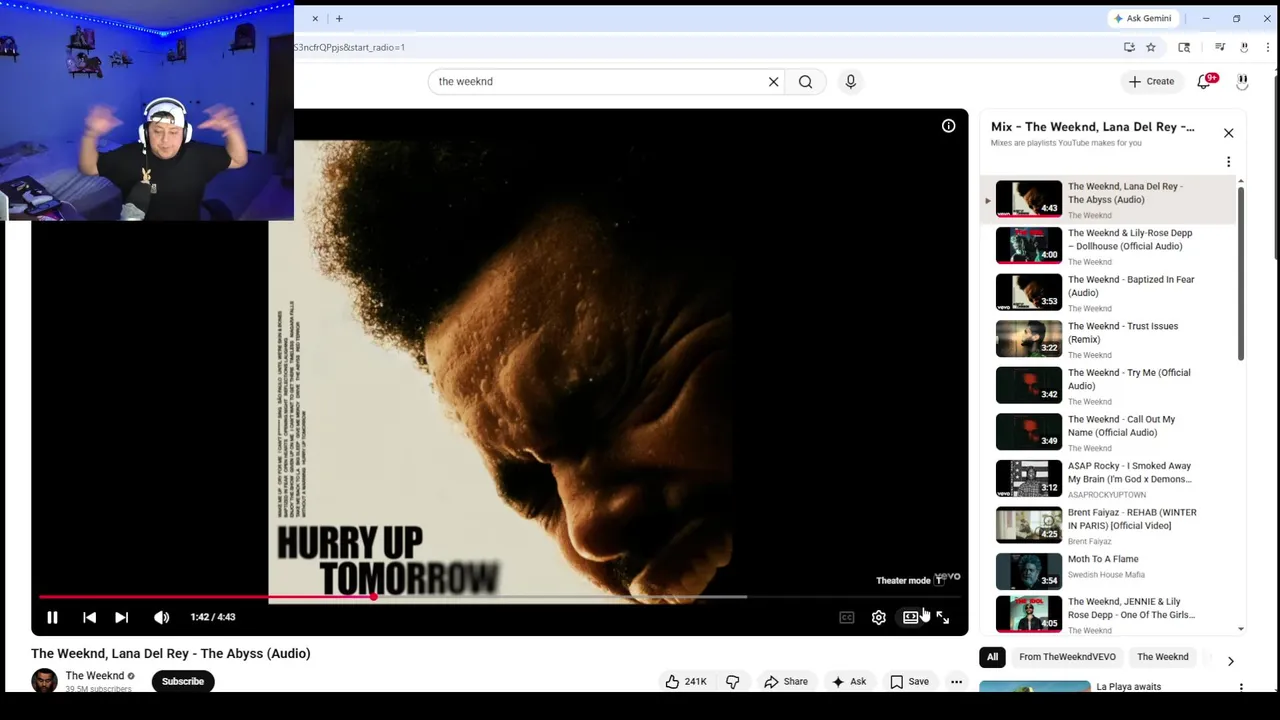Click the 'Mix - The Weeknd, Lana Del Rey' title
The height and width of the screenshot is (720, 1280).
[x=1092, y=127]
